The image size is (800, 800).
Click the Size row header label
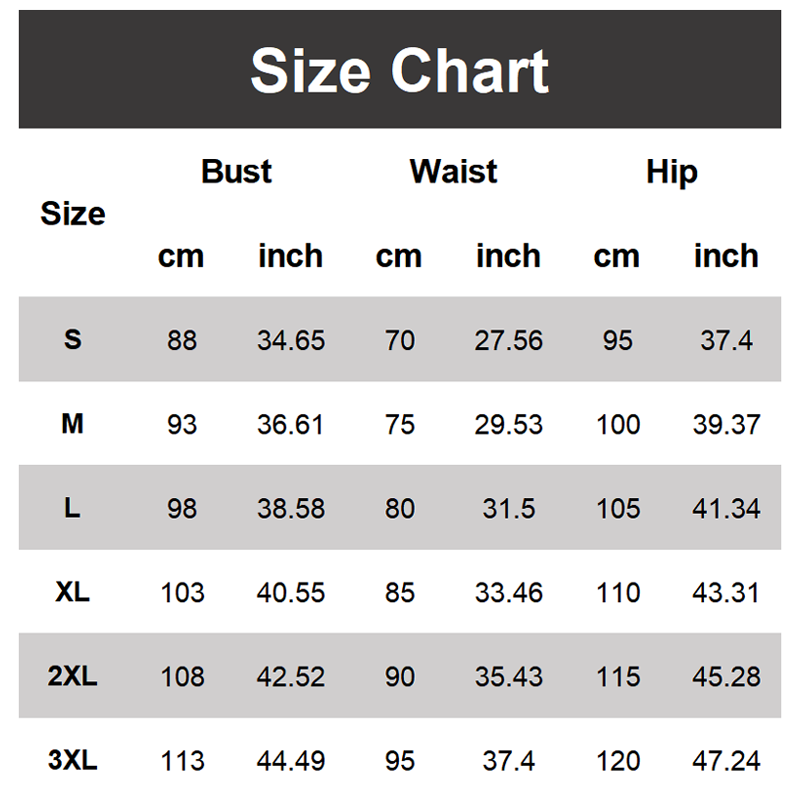coord(73,213)
